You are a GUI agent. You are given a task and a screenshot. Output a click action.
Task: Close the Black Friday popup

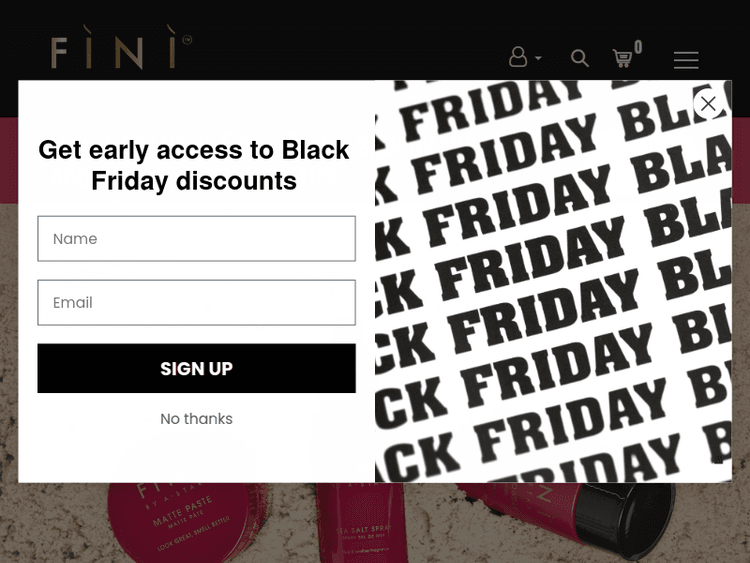pyautogui.click(x=708, y=103)
